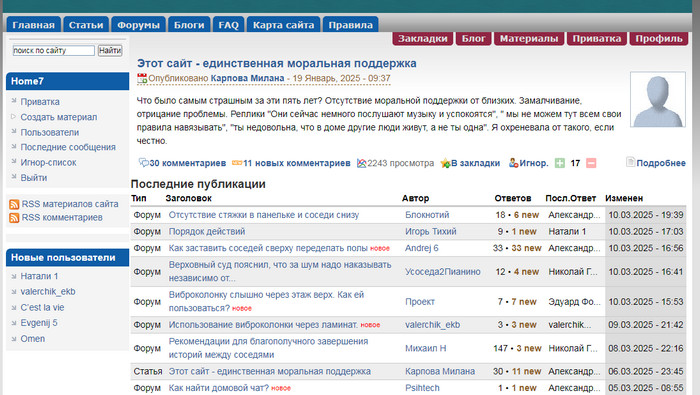Click the RSS icon for site materials

(x=14, y=204)
